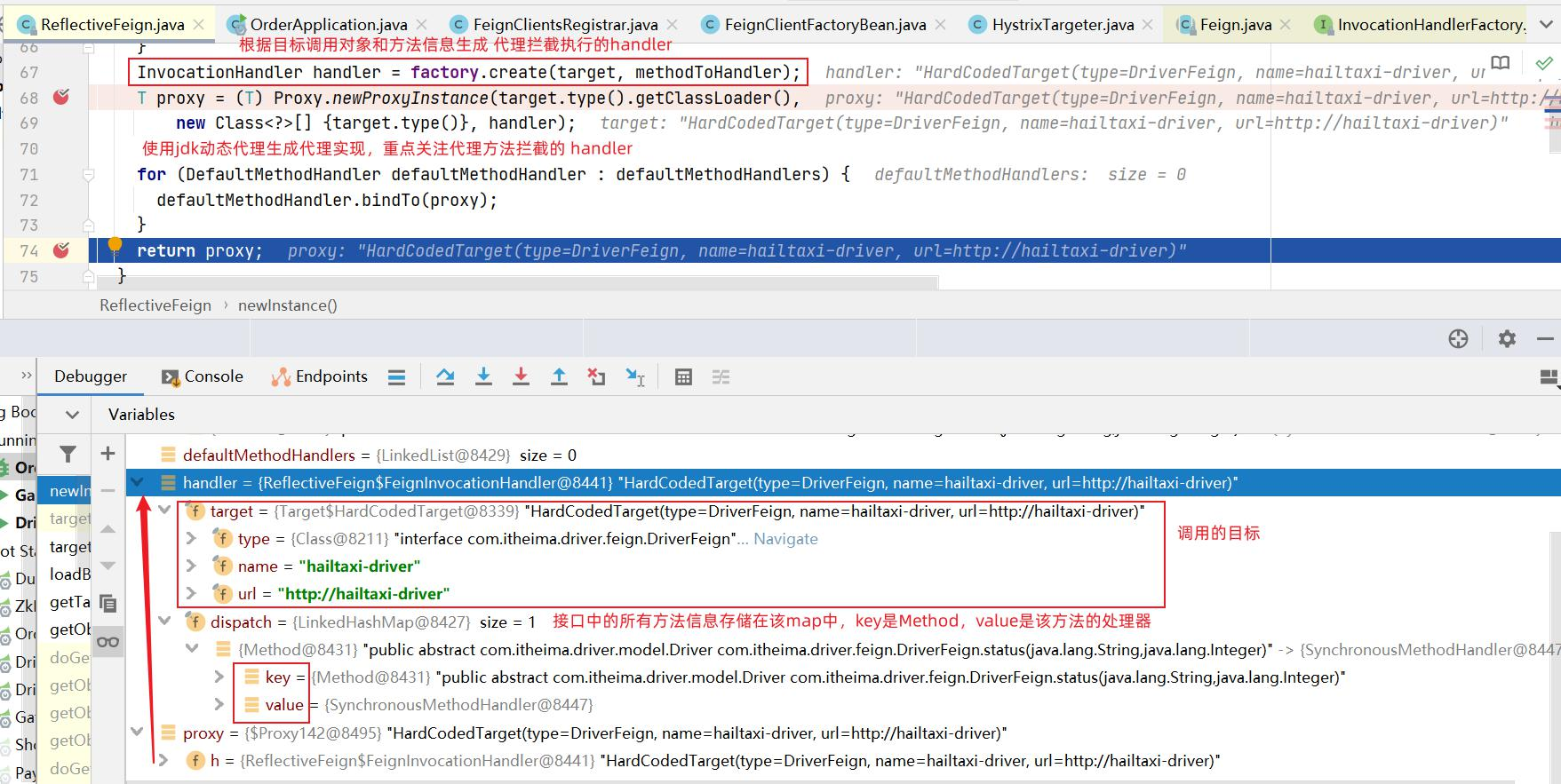
Task: Open FeignClientFactoryBean.java tab
Action: click(x=824, y=25)
